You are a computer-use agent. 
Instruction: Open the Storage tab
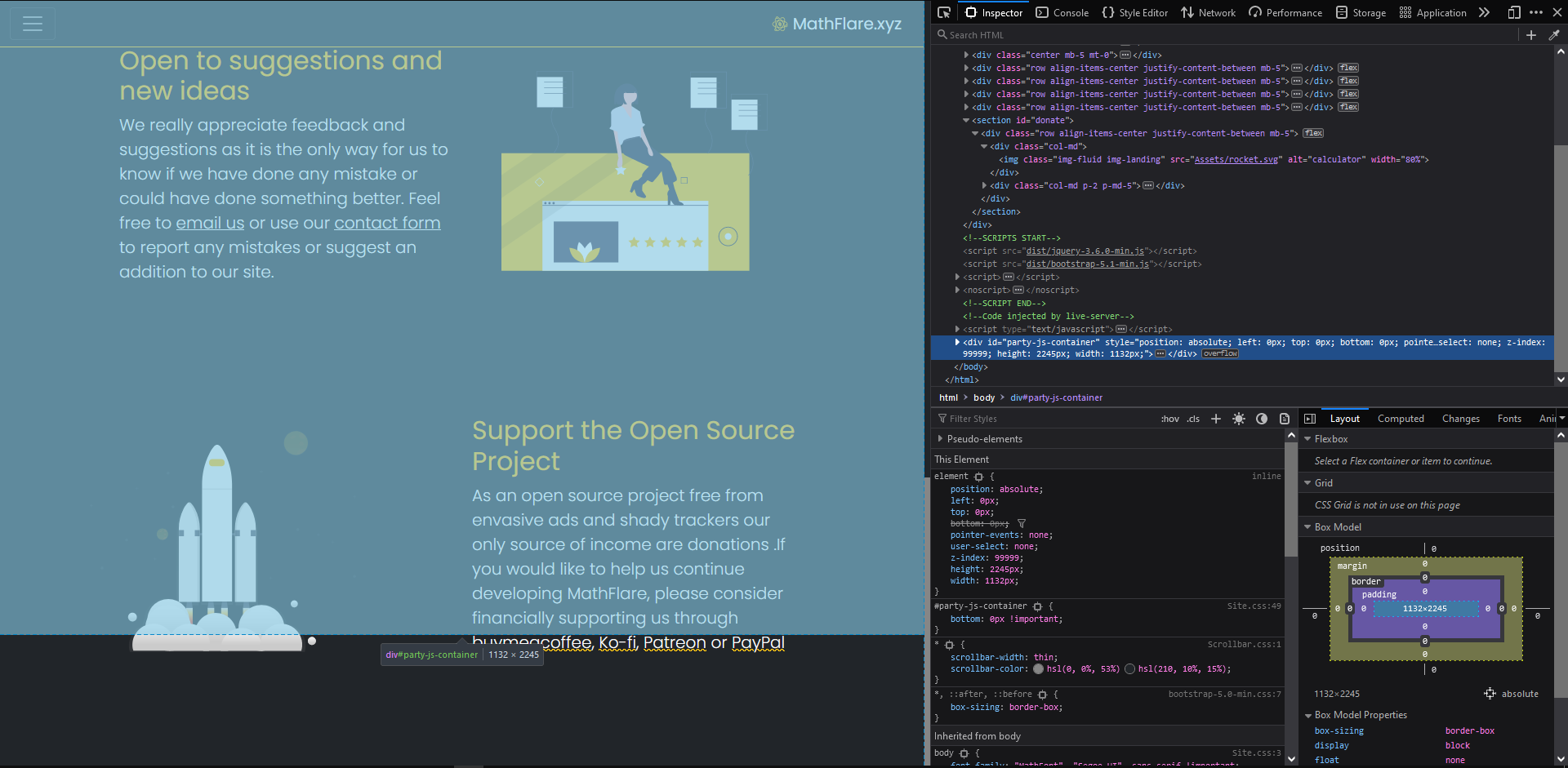pyautogui.click(x=1361, y=12)
